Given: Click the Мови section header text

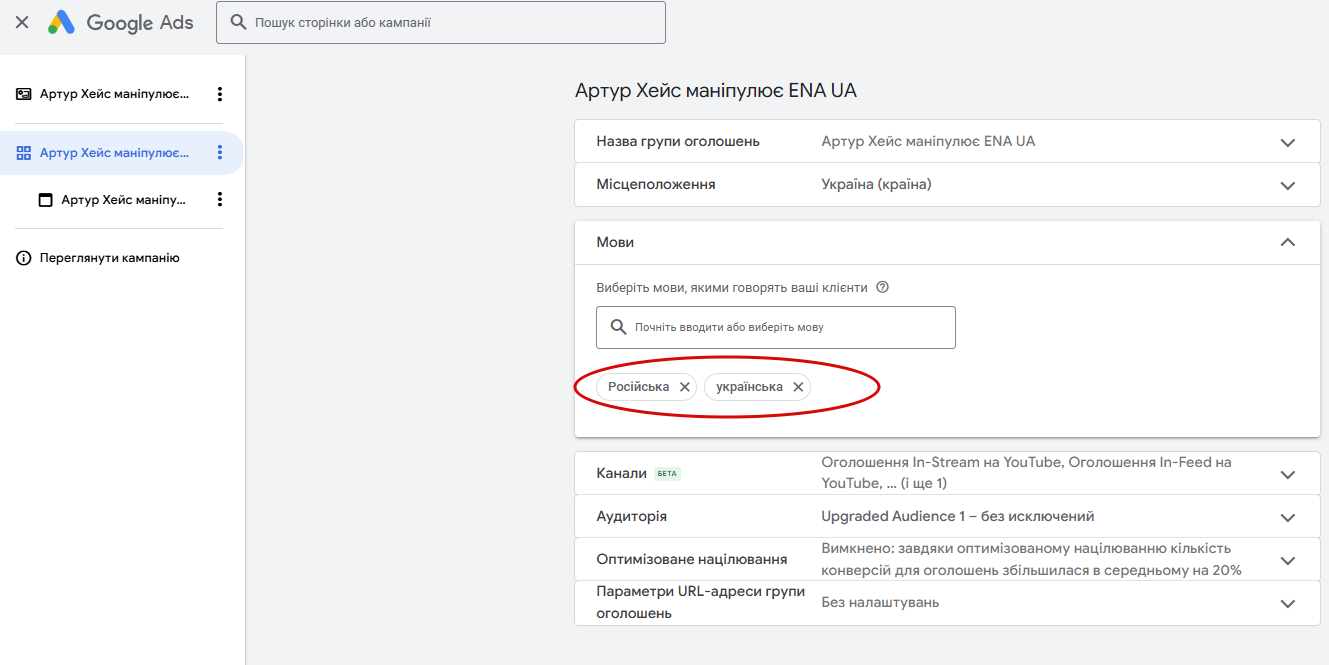Looking at the screenshot, I should (x=615, y=242).
